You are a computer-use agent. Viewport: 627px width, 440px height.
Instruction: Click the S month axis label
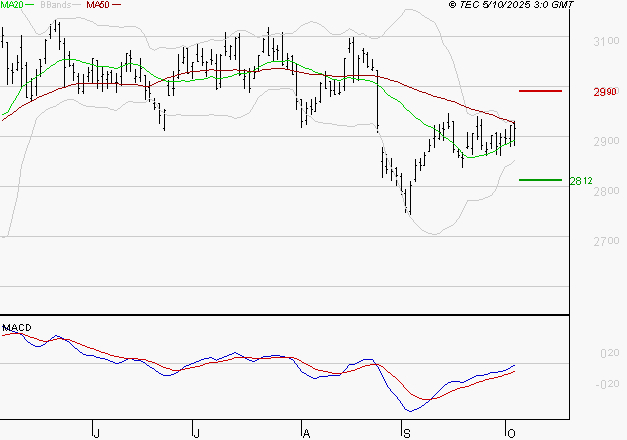point(407,433)
